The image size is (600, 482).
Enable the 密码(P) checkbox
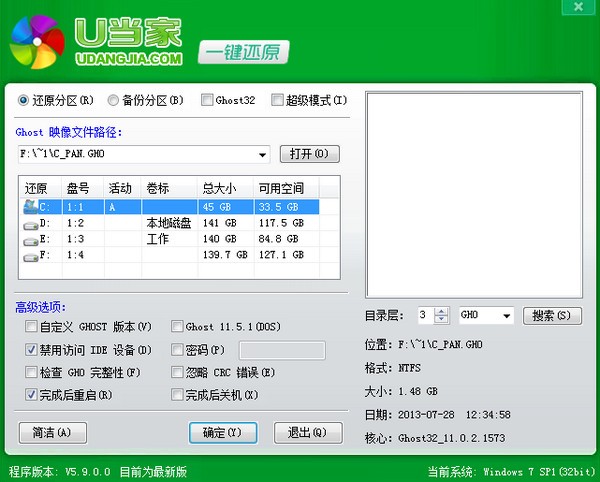(177, 349)
